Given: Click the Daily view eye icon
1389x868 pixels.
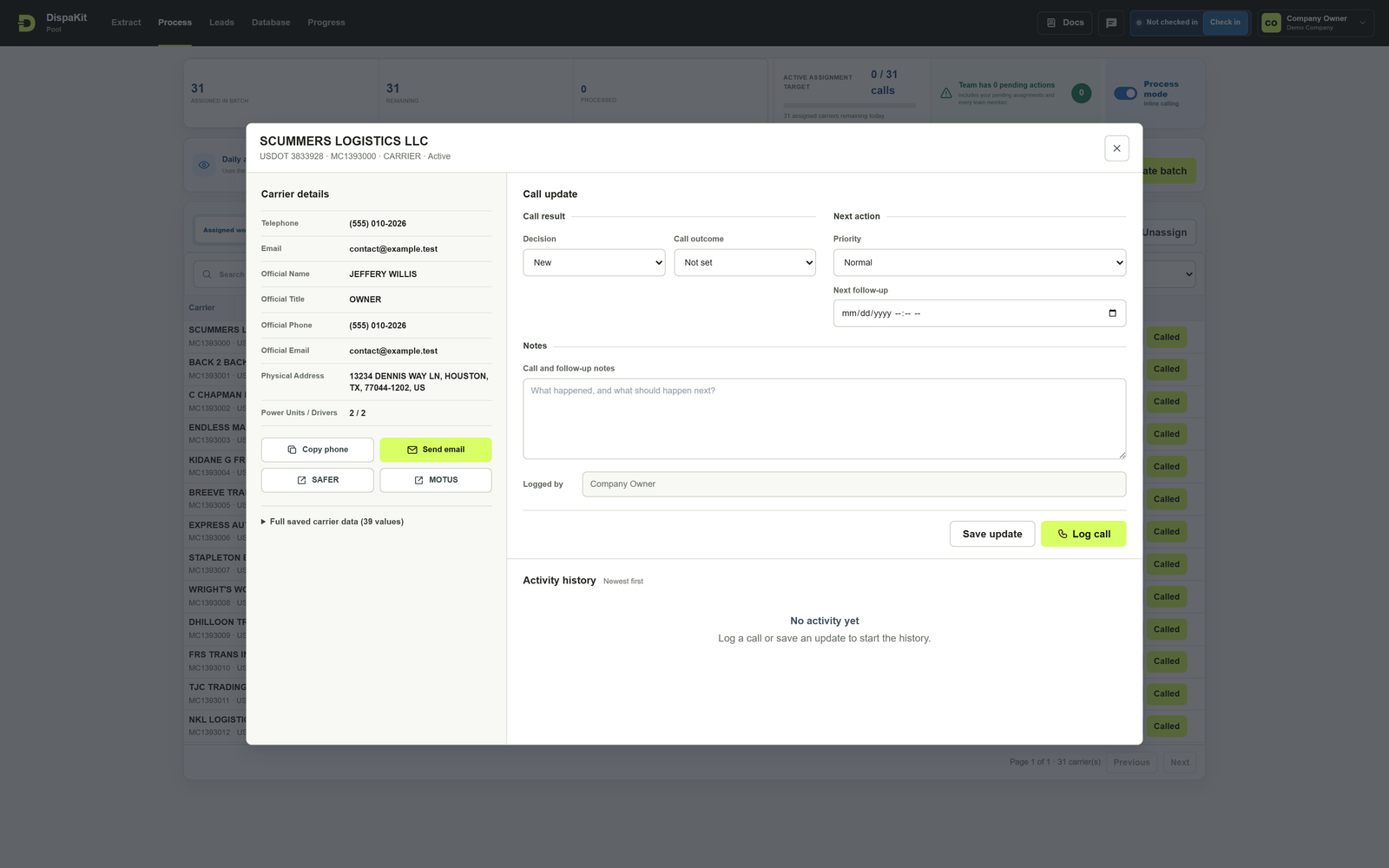Looking at the screenshot, I should (204, 165).
